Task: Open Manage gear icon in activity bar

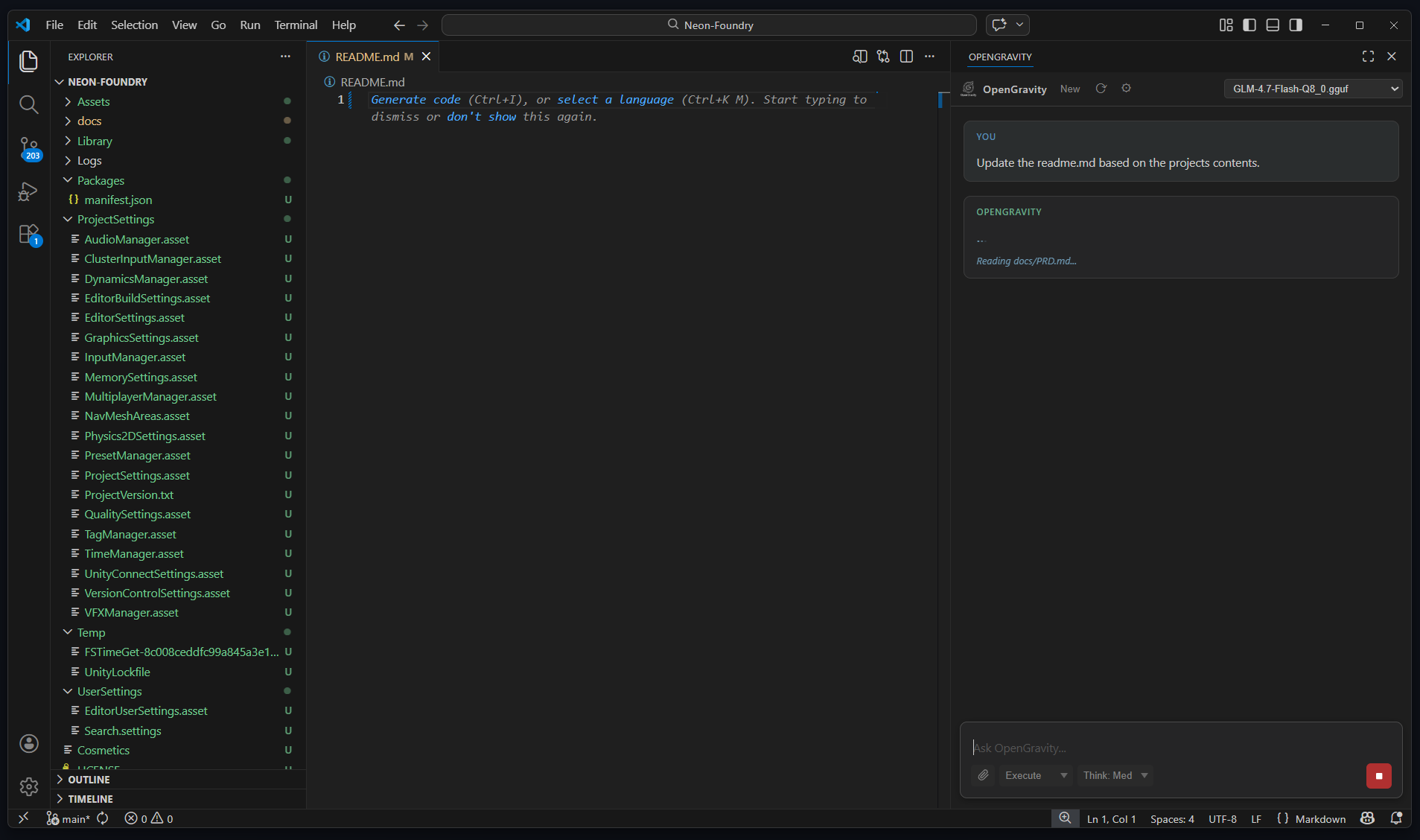Action: point(28,786)
